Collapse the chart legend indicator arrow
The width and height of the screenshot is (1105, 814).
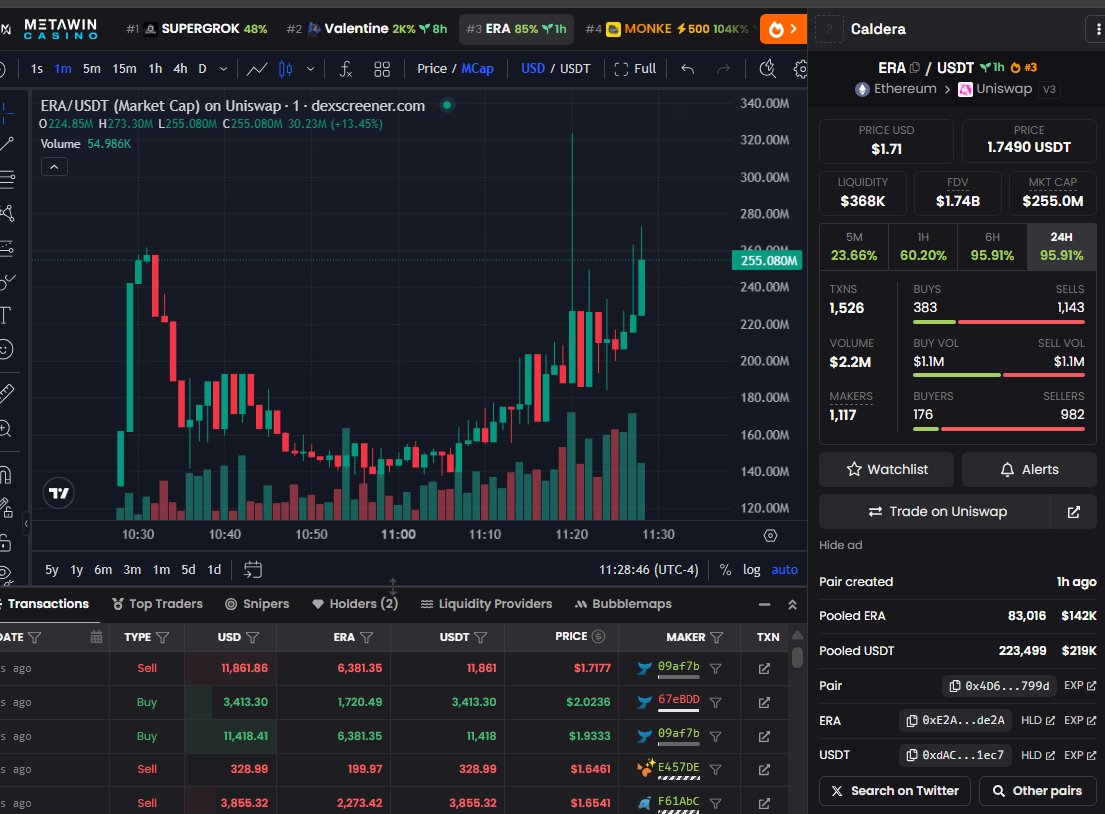54,167
